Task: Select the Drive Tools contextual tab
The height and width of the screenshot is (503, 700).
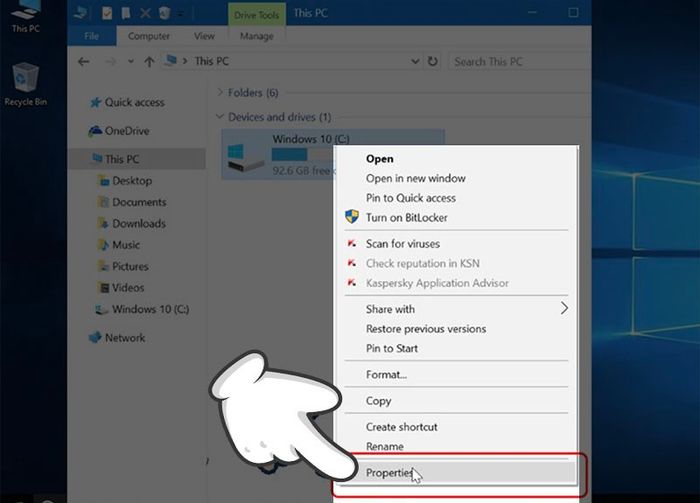Action: (257, 15)
